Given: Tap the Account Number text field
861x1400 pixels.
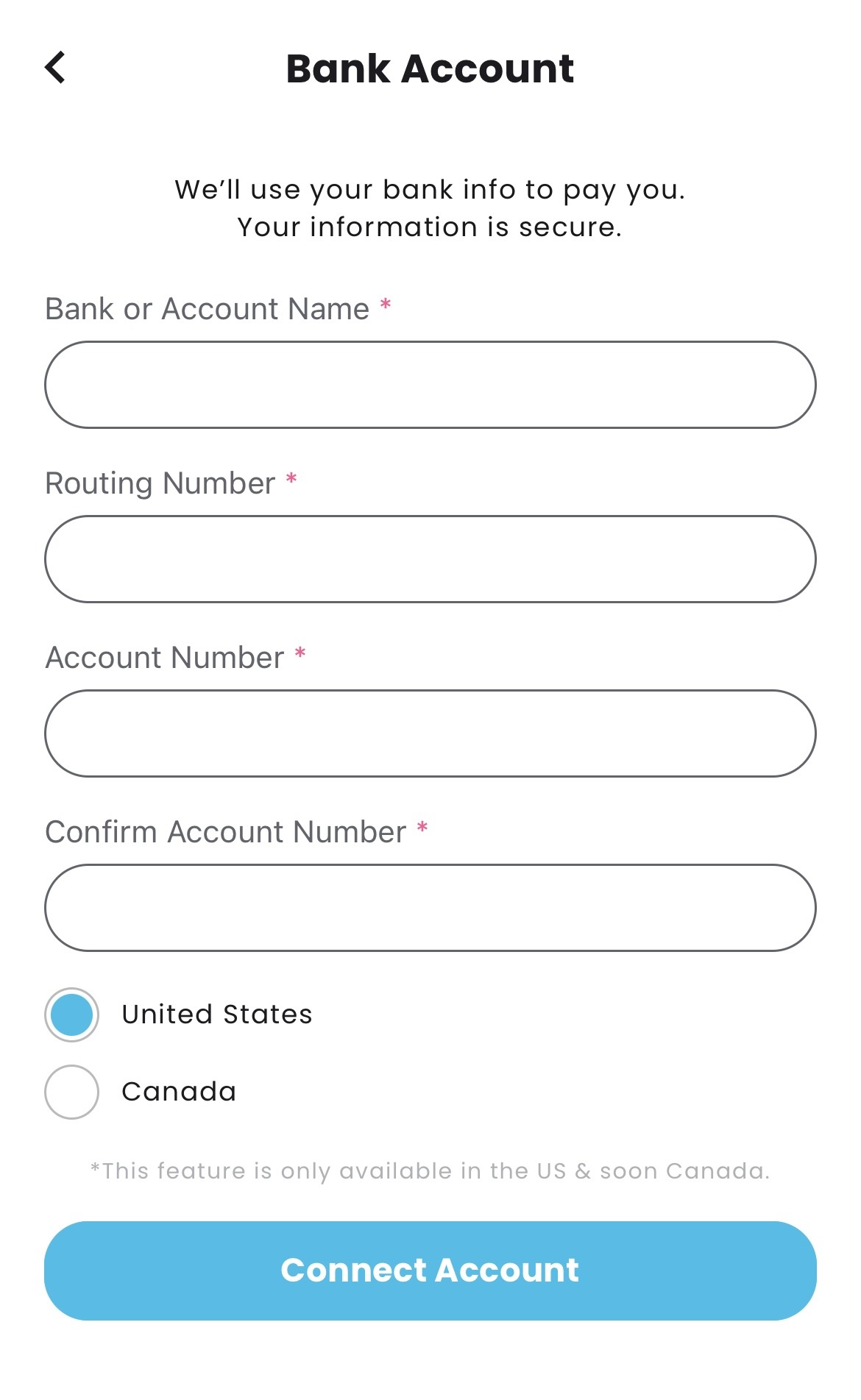Looking at the screenshot, I should coord(430,733).
